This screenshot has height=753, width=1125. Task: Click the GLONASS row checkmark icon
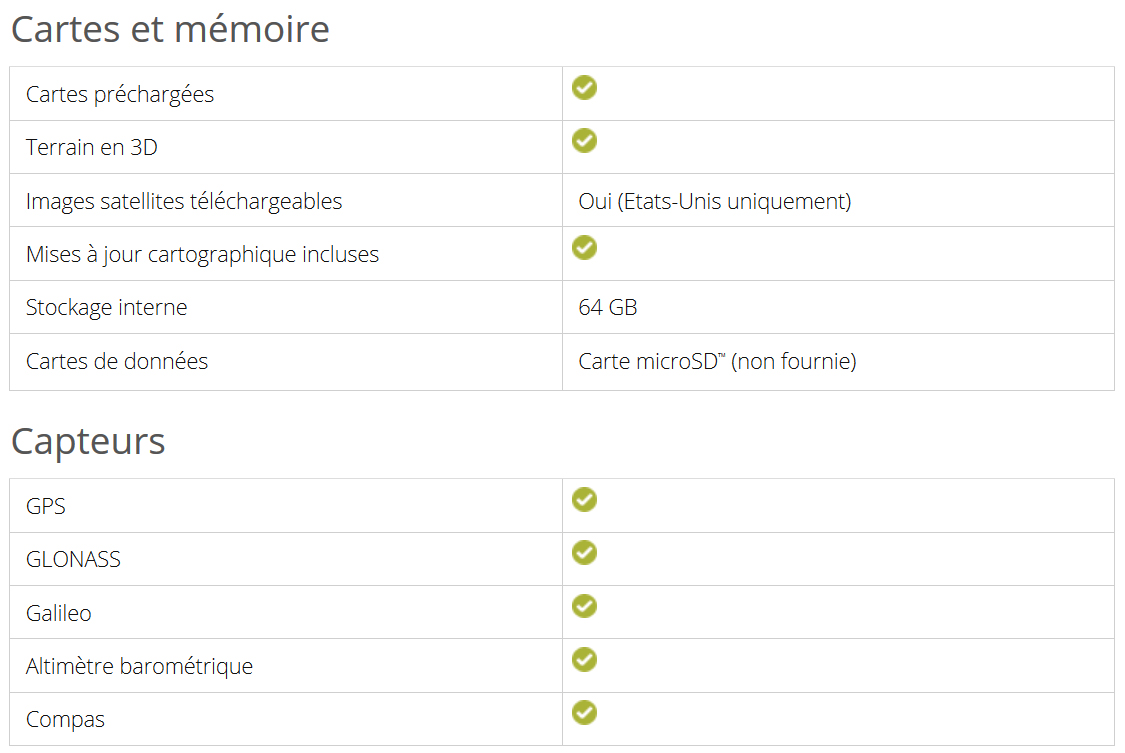(584, 553)
